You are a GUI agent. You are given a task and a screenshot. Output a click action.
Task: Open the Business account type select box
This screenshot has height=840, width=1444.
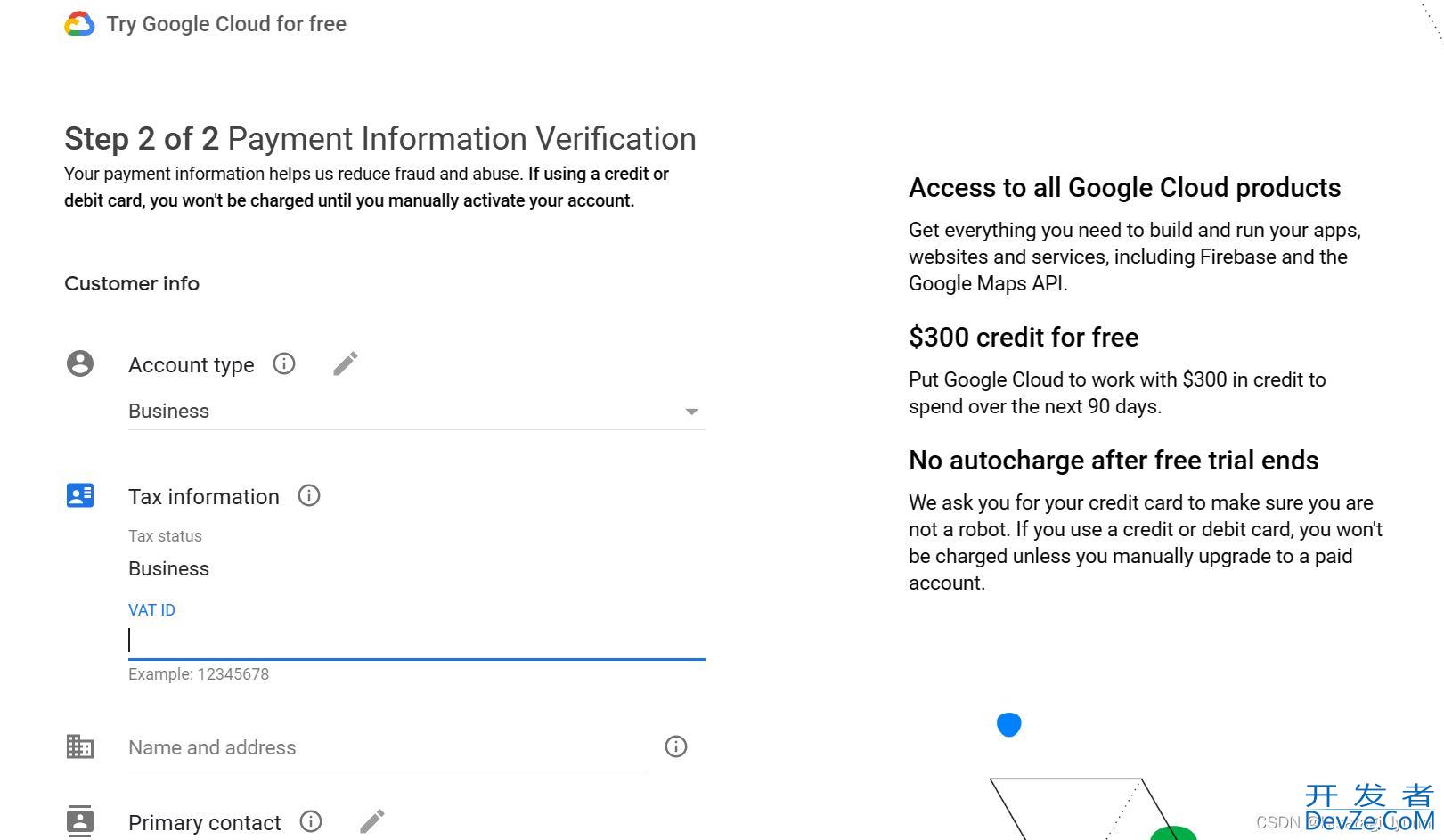tap(417, 412)
